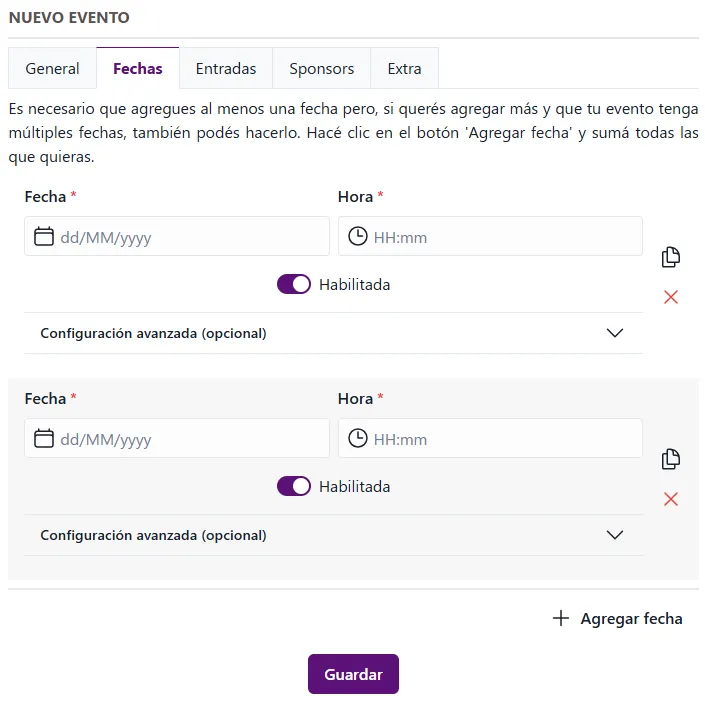Select the Extra tab
Image resolution: width=705 pixels, height=708 pixels.
pos(404,68)
